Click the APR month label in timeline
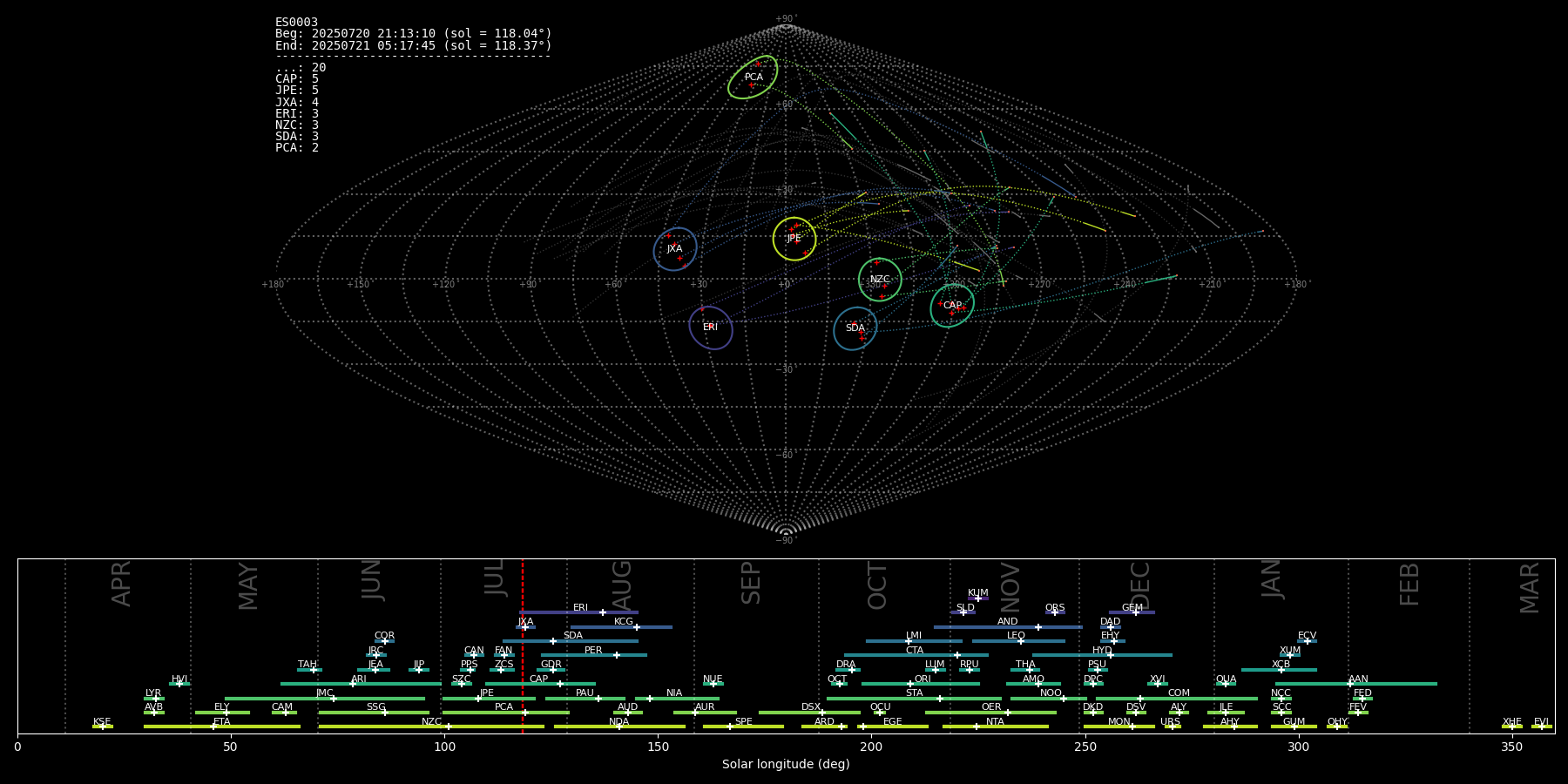 click(x=121, y=584)
